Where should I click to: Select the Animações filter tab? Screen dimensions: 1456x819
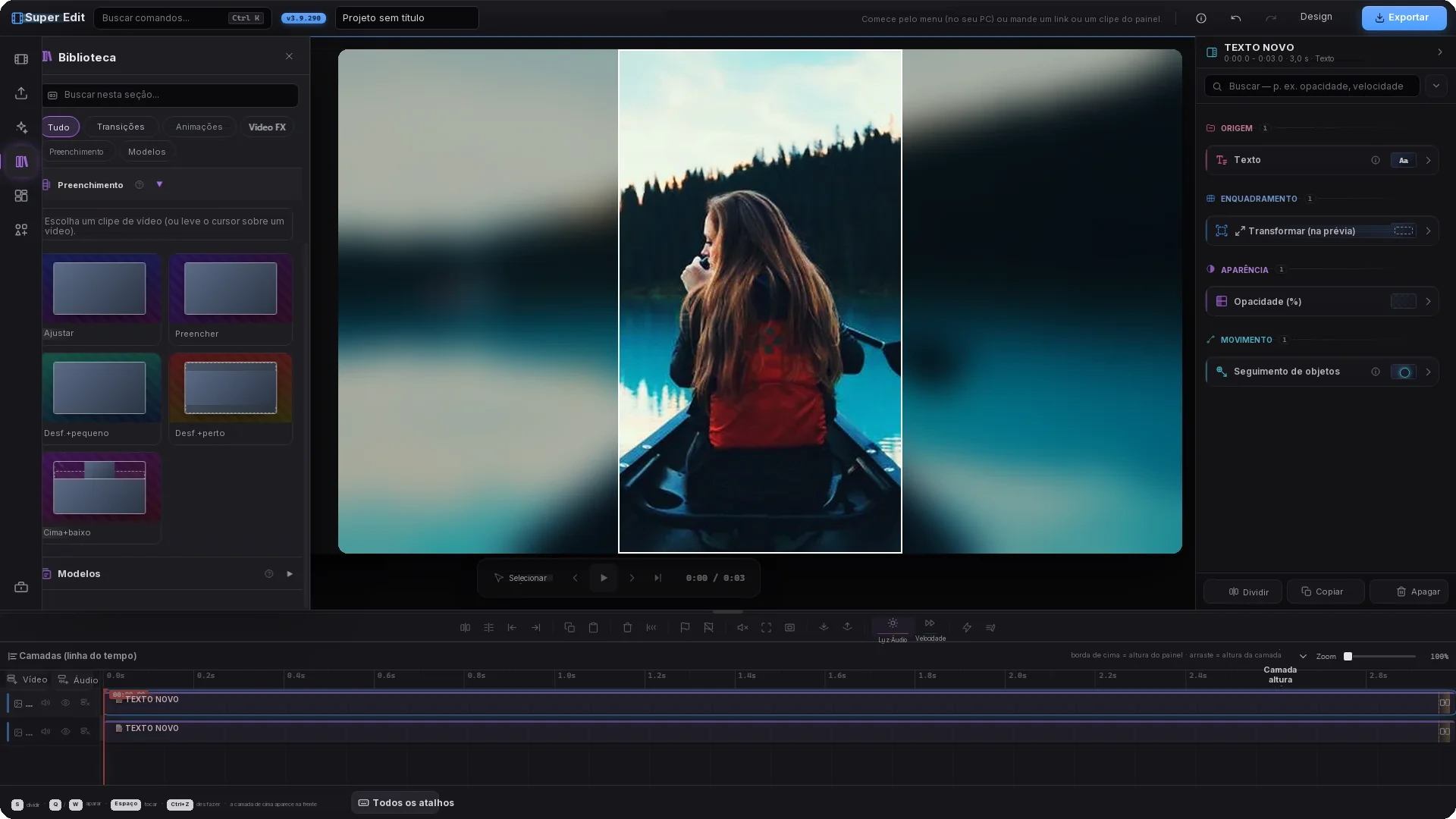pos(199,127)
